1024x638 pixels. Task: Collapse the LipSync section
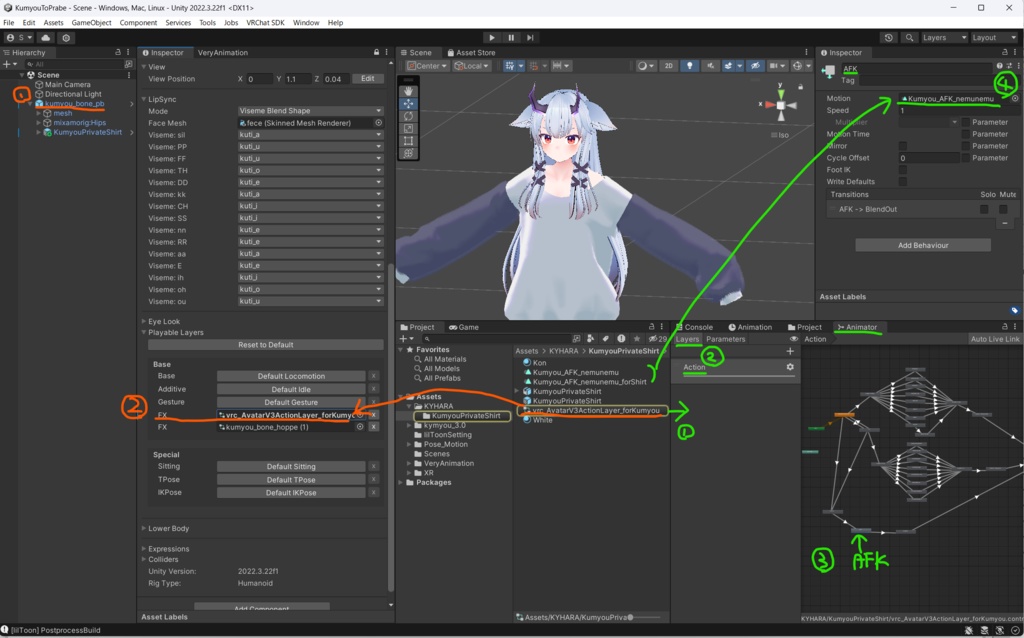click(x=144, y=99)
